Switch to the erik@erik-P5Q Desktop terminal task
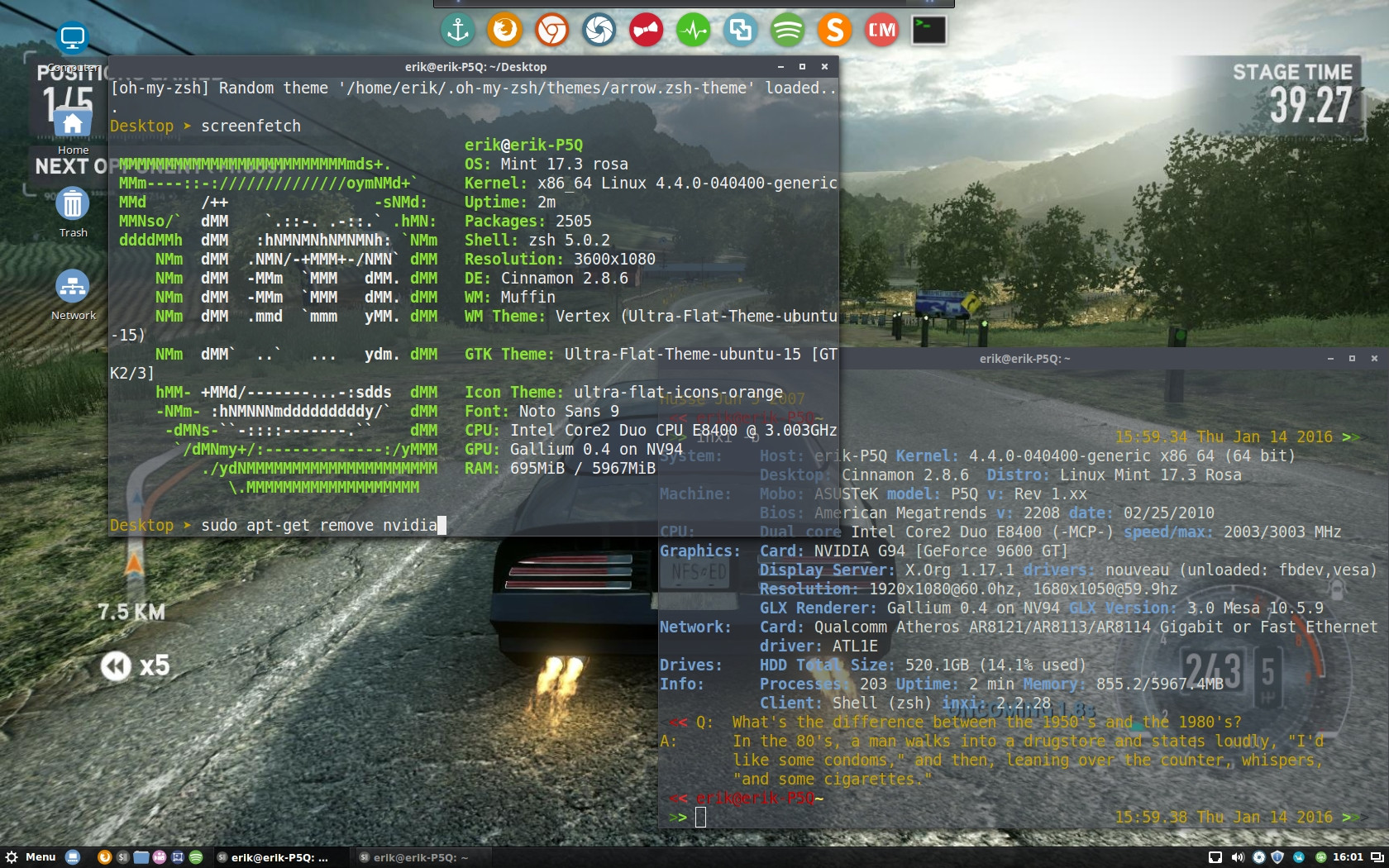The height and width of the screenshot is (868, 1389). coord(281,857)
